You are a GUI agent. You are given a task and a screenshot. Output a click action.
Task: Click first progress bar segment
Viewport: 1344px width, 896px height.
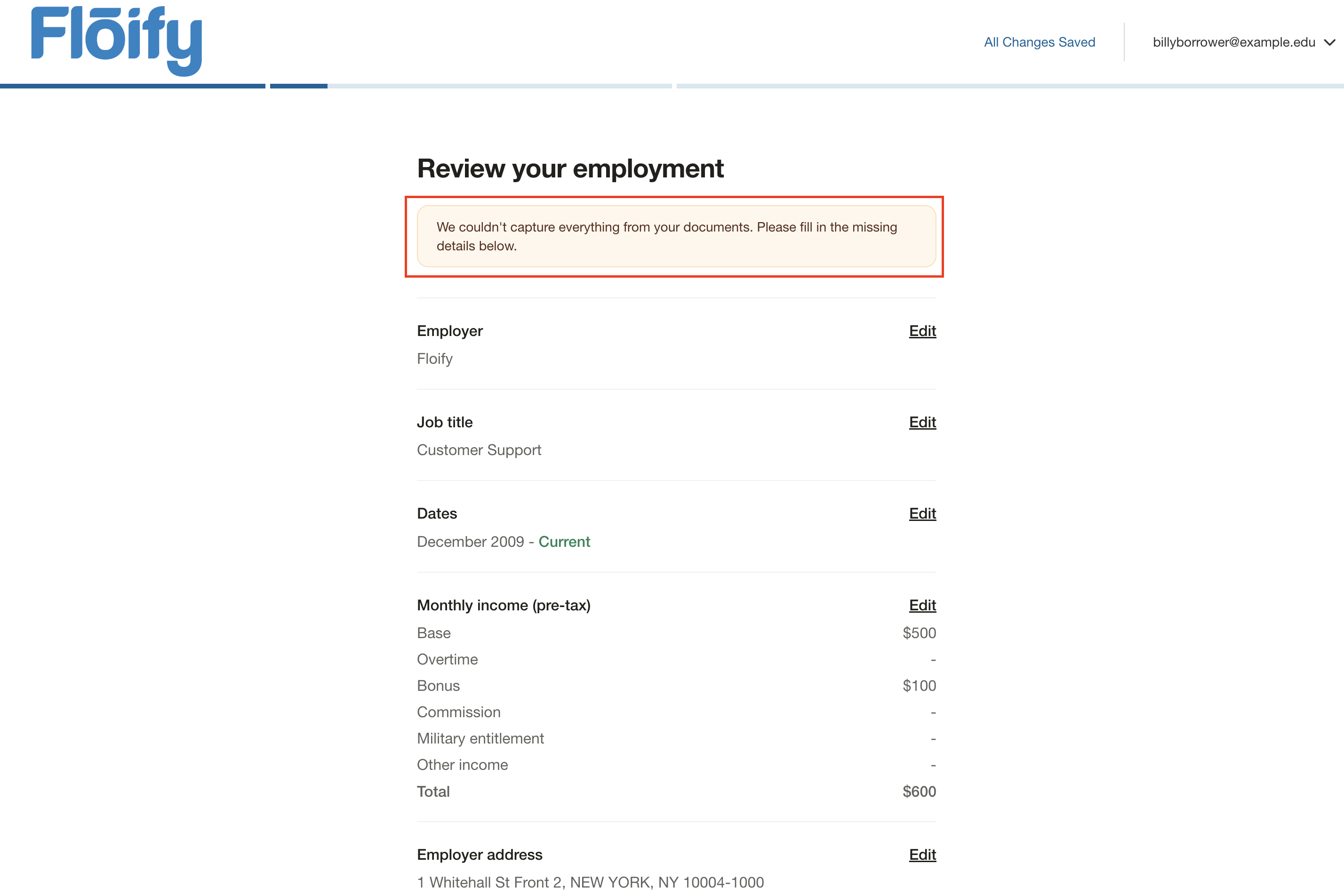pyautogui.click(x=133, y=86)
